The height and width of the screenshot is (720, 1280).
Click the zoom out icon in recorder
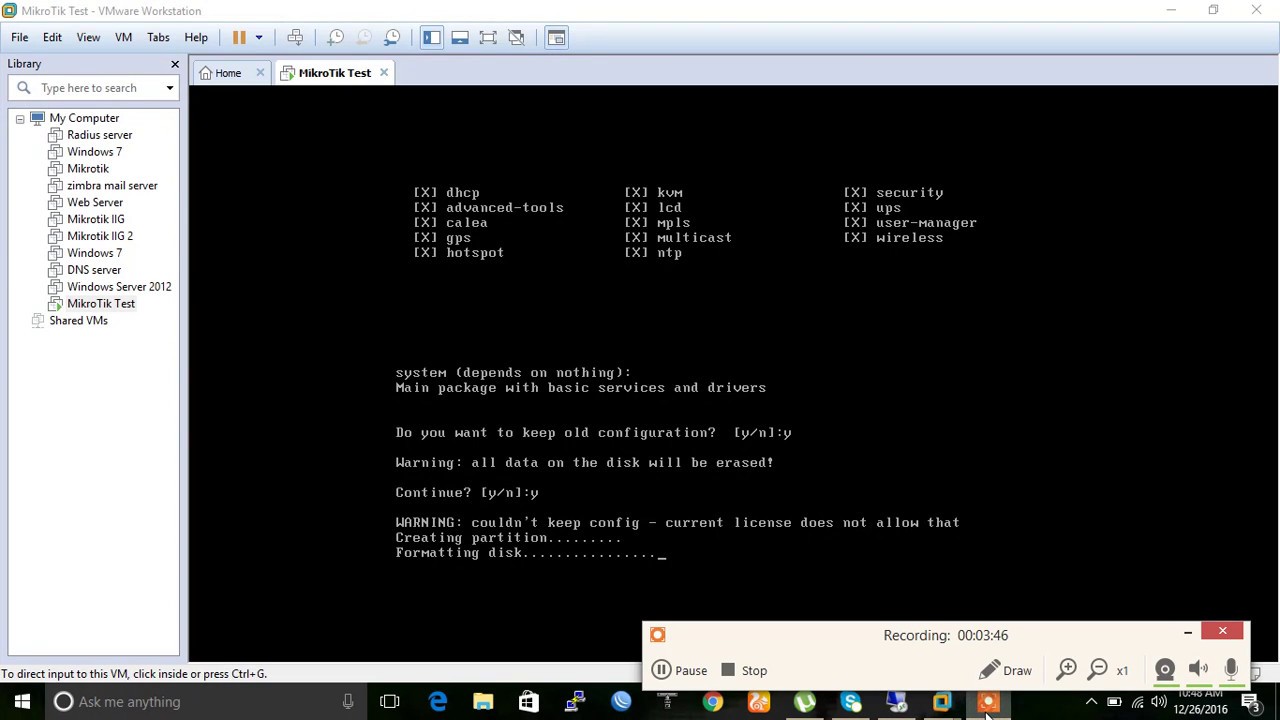click(x=1098, y=670)
